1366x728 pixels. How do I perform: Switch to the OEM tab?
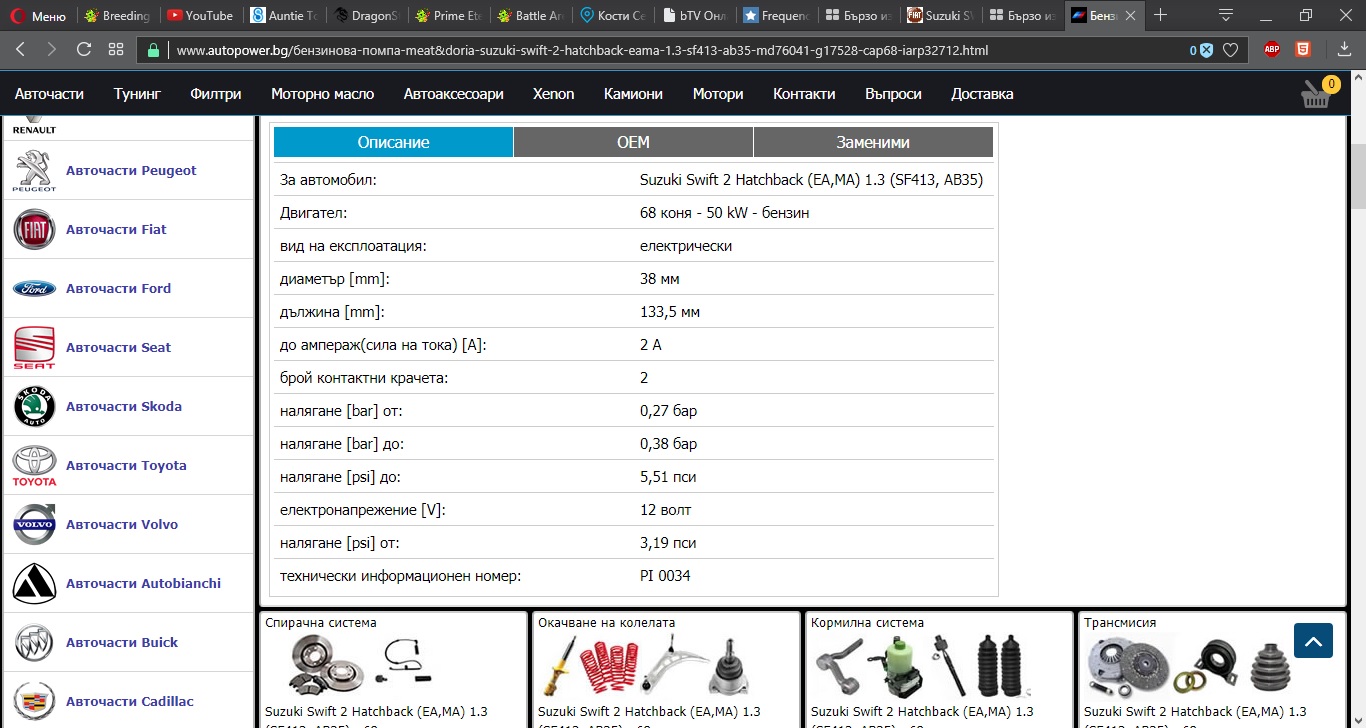click(x=633, y=142)
